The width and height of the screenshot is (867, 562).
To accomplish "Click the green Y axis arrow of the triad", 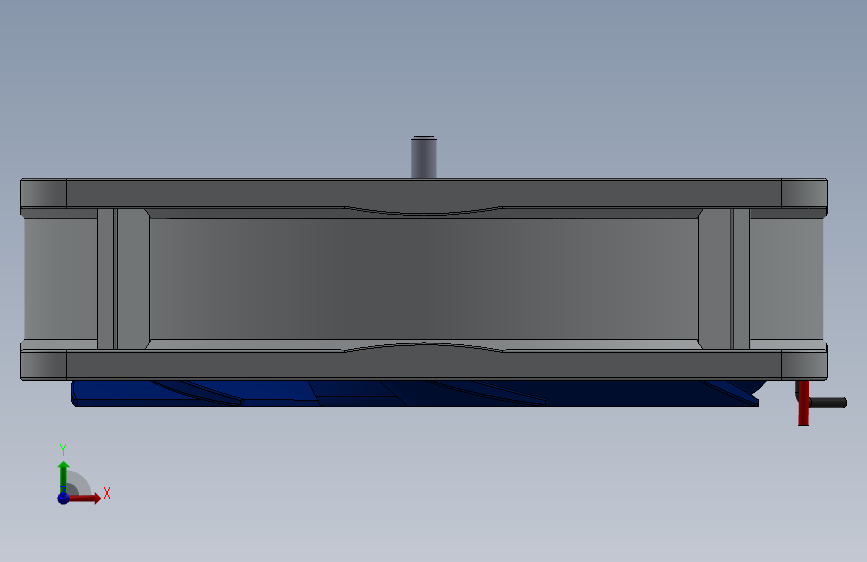I will point(64,476).
